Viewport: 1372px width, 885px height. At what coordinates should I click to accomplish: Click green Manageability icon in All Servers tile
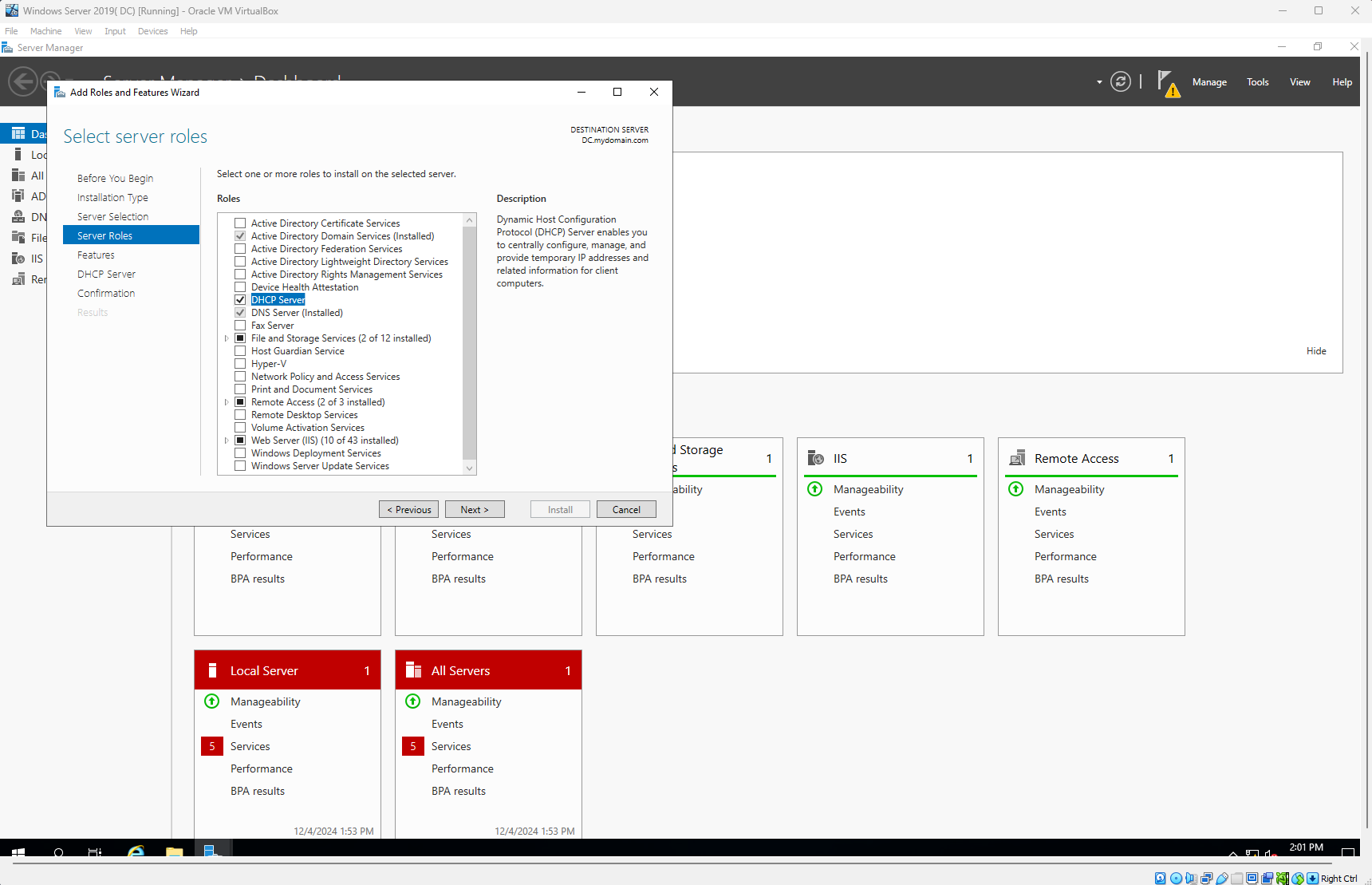[x=413, y=701]
